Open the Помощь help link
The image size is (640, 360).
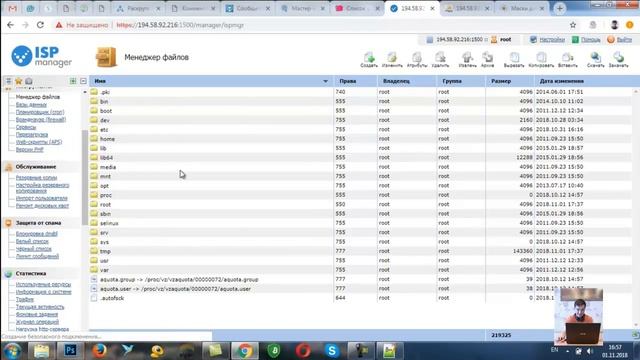[591, 40]
